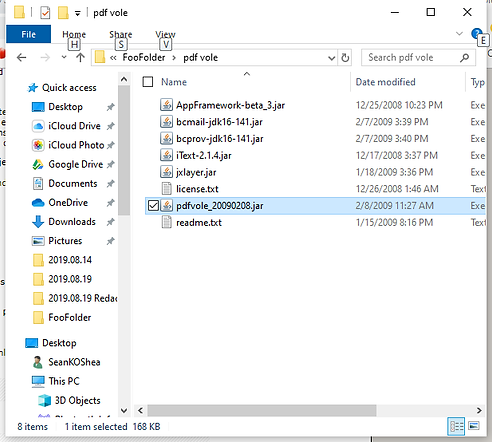Open the Share ribbon tab

click(x=121, y=34)
